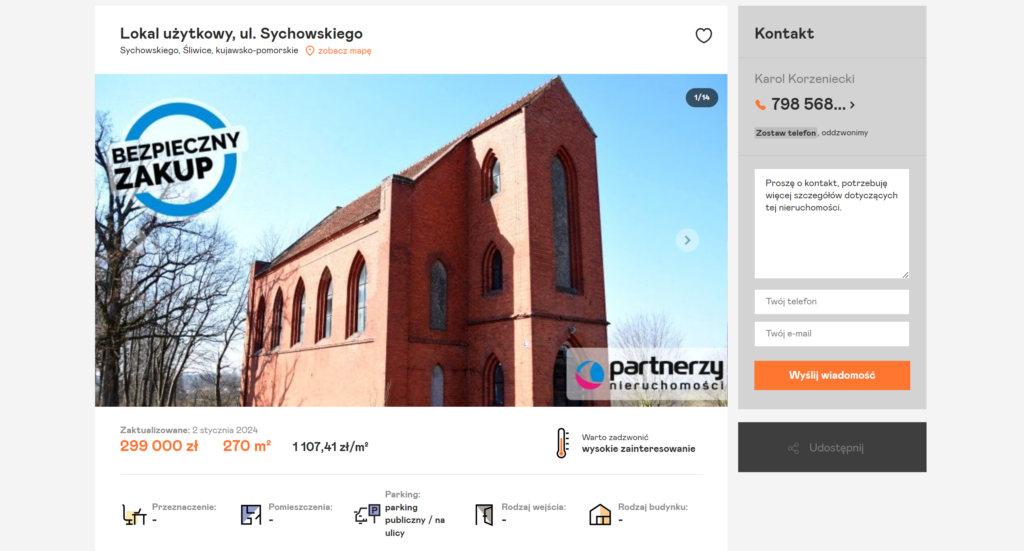Click the Pomieszczenia floor plan icon

pyautogui.click(x=251, y=515)
